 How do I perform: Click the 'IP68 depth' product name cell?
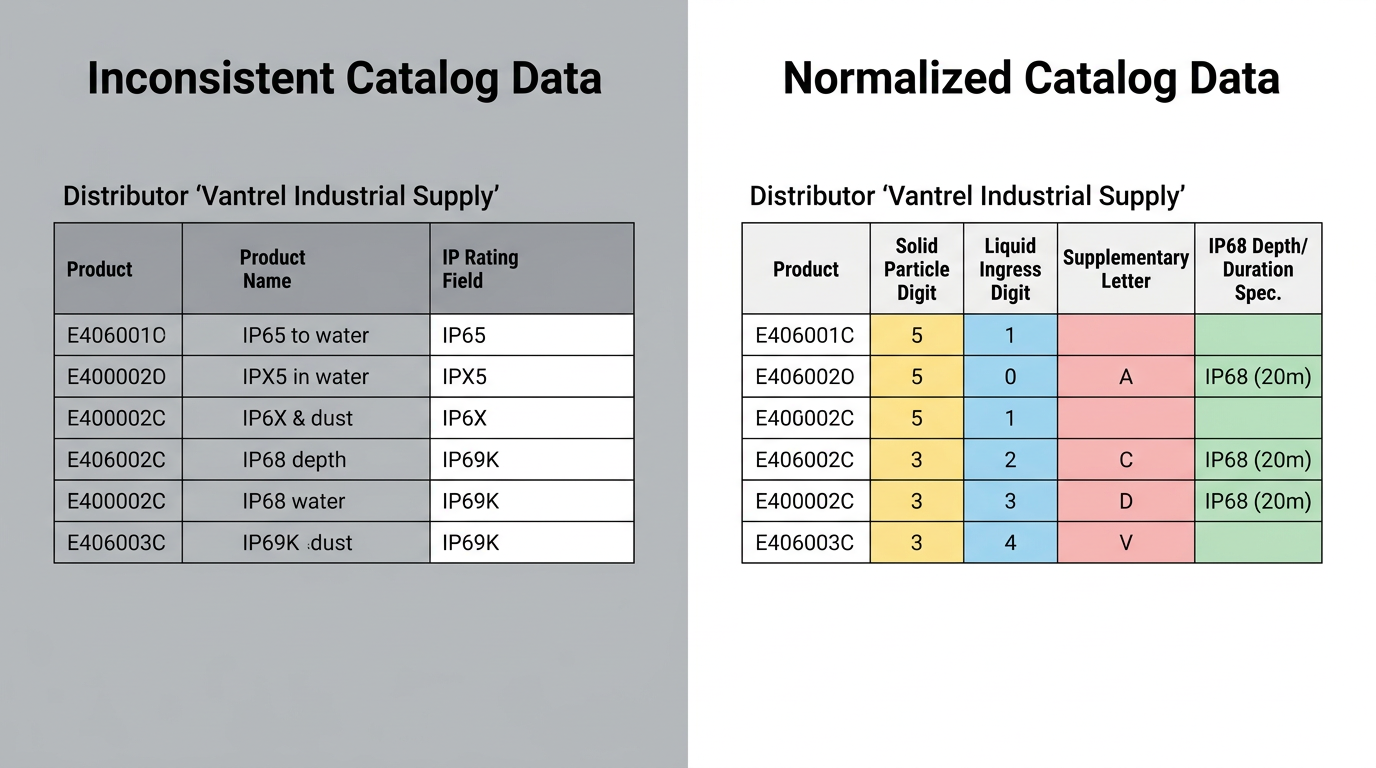coord(294,460)
